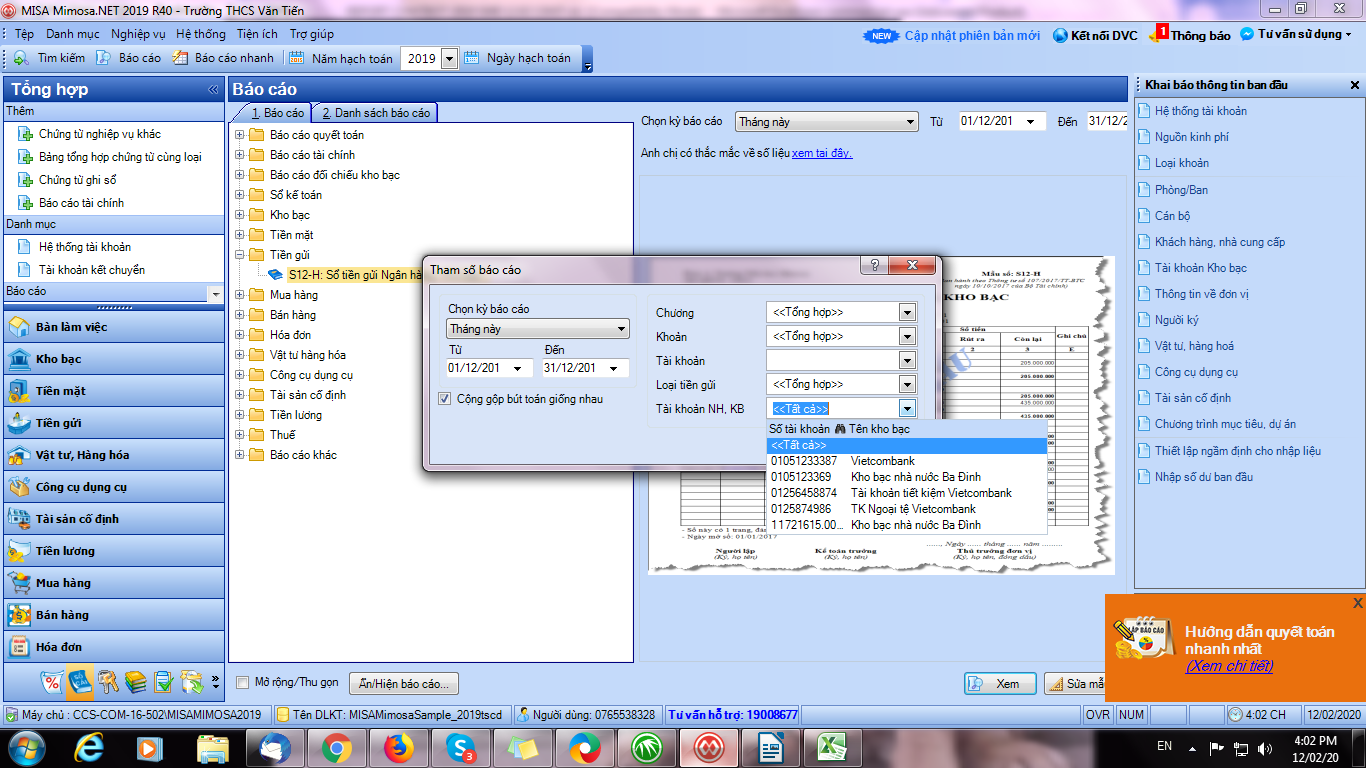Click the dialog Đến date field
Viewport: 1366px width, 768px height.
(585, 368)
